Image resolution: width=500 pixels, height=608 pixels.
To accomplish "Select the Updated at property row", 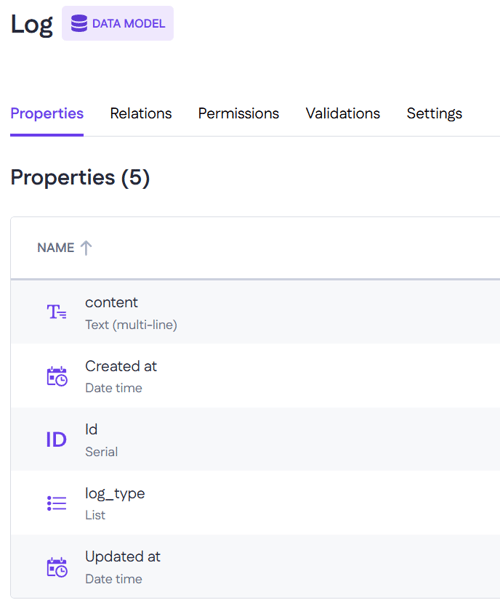I will tap(255, 566).
